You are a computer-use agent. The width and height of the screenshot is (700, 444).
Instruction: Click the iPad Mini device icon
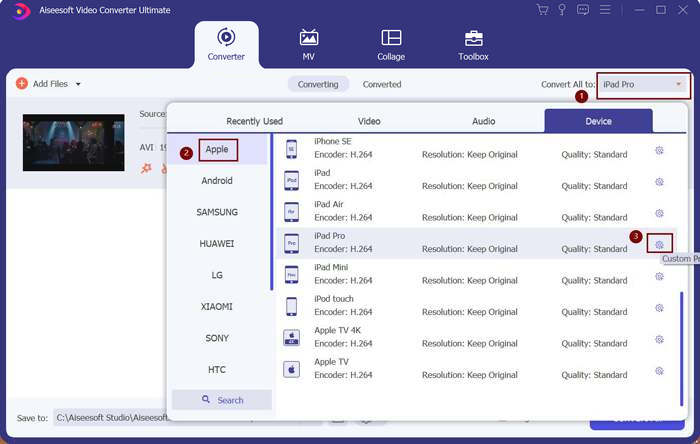(291, 275)
